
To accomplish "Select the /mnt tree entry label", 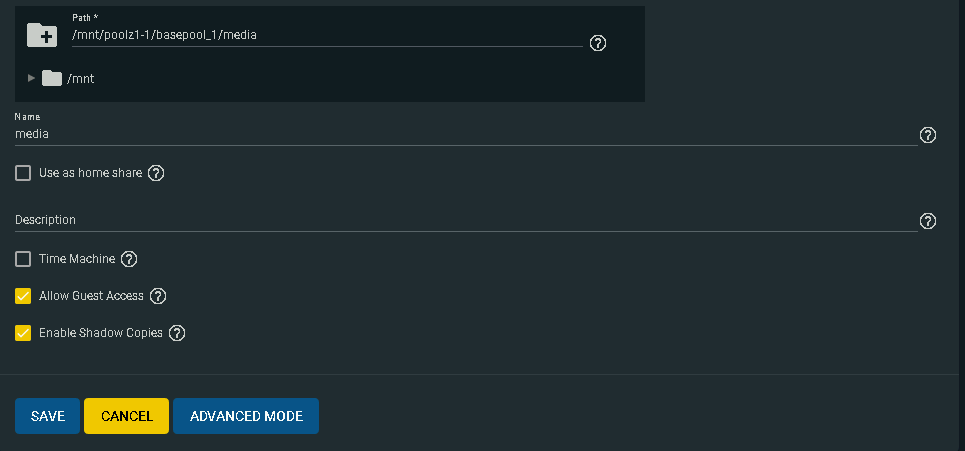I will coord(81,79).
